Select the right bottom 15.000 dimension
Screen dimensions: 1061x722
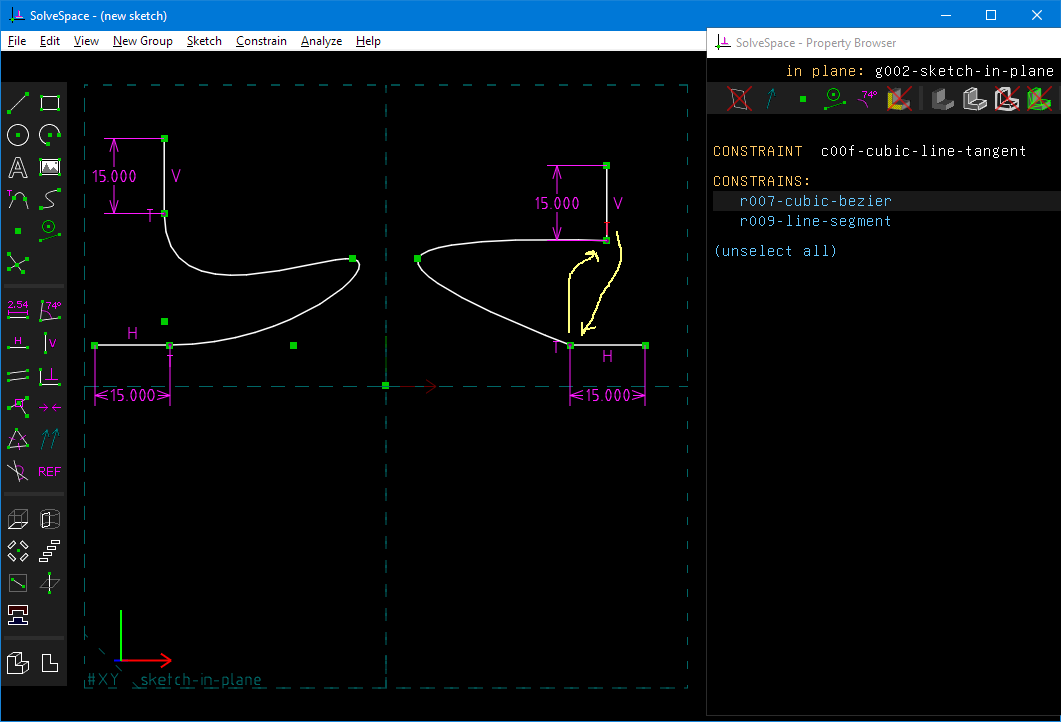608,395
